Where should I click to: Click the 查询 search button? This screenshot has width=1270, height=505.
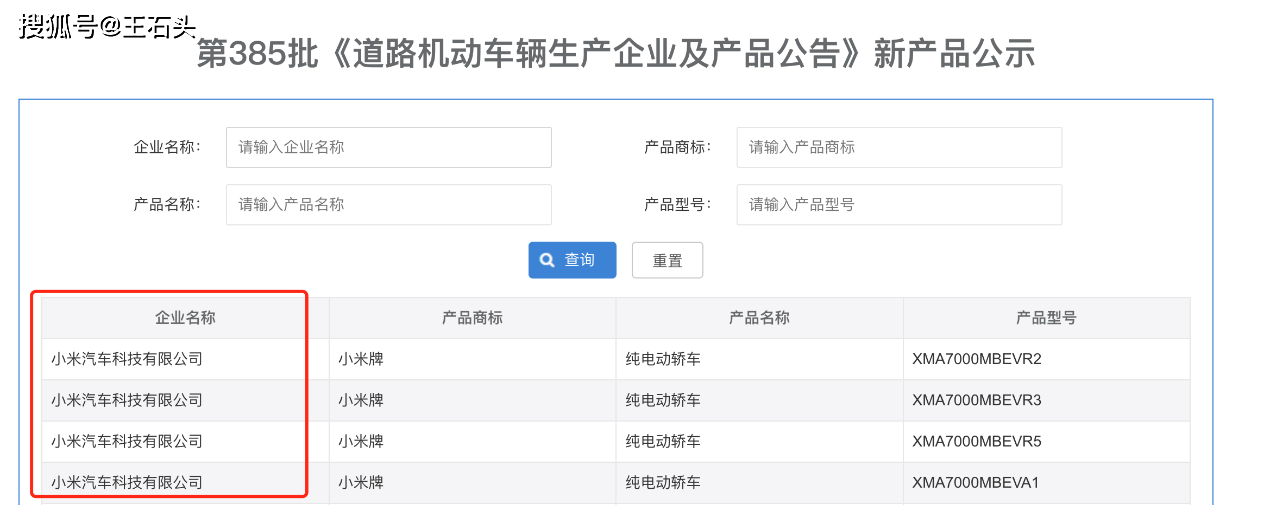(x=572, y=260)
